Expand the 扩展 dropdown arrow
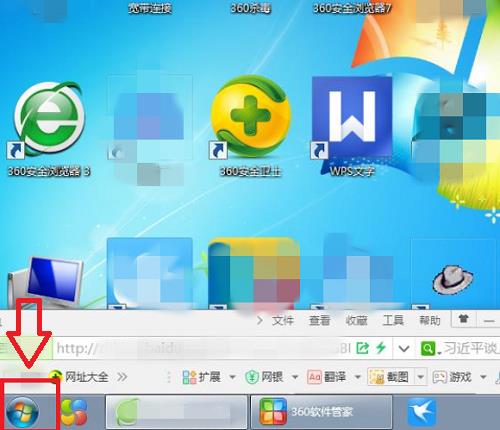500x430 pixels. click(x=232, y=377)
